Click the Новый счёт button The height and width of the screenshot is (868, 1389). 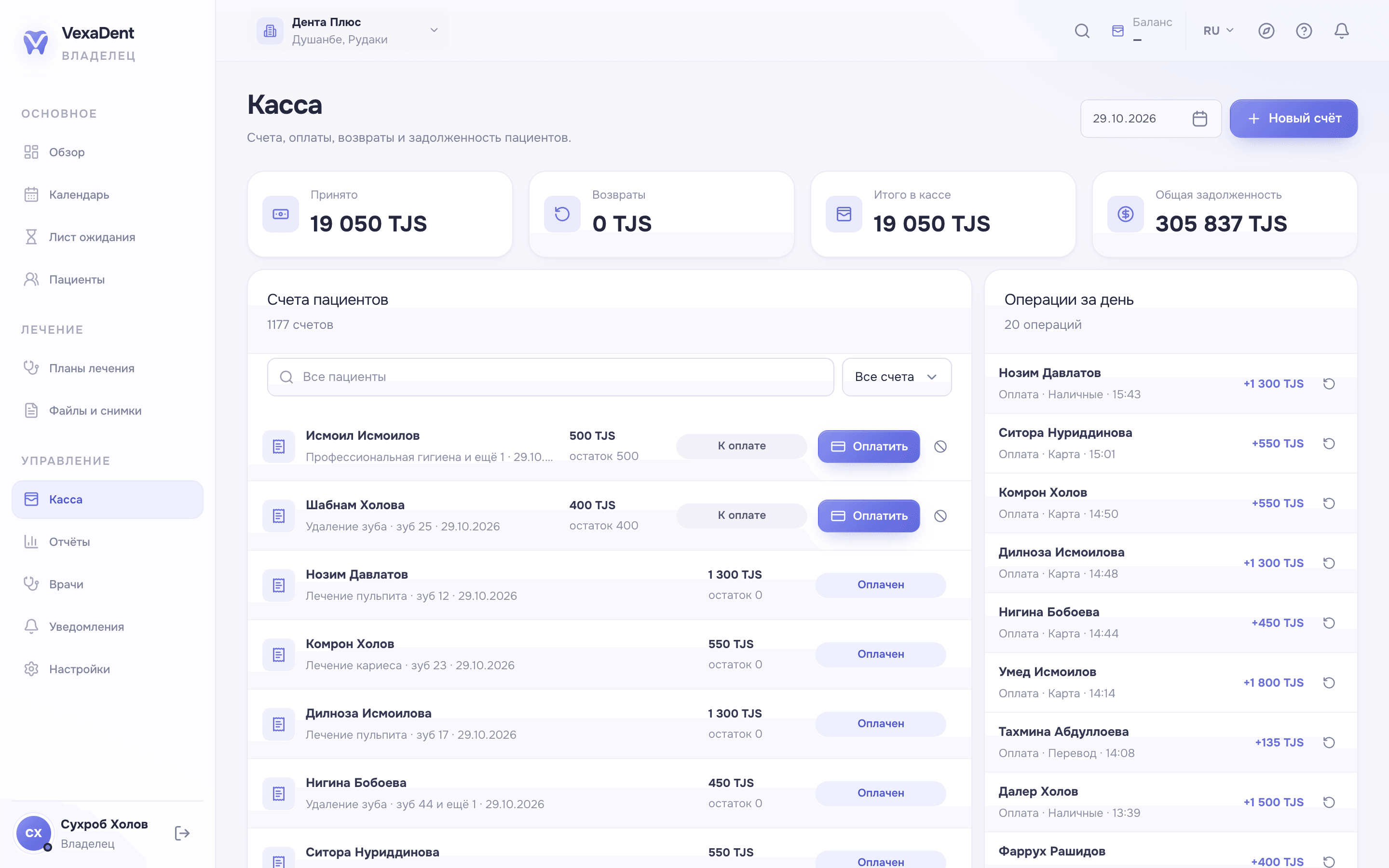point(1294,119)
